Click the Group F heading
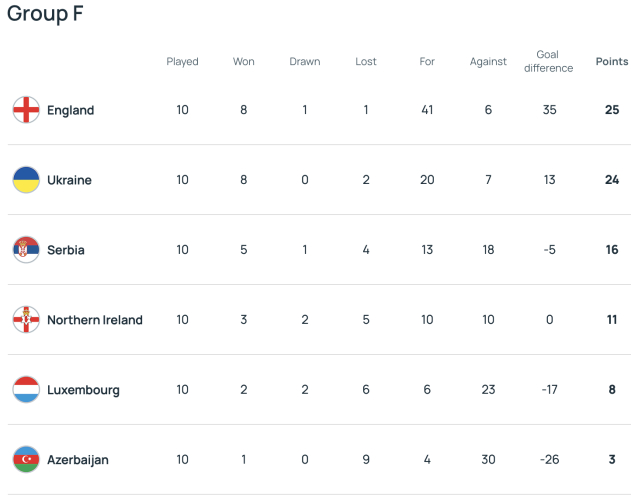This screenshot has width=631, height=500. tap(45, 13)
